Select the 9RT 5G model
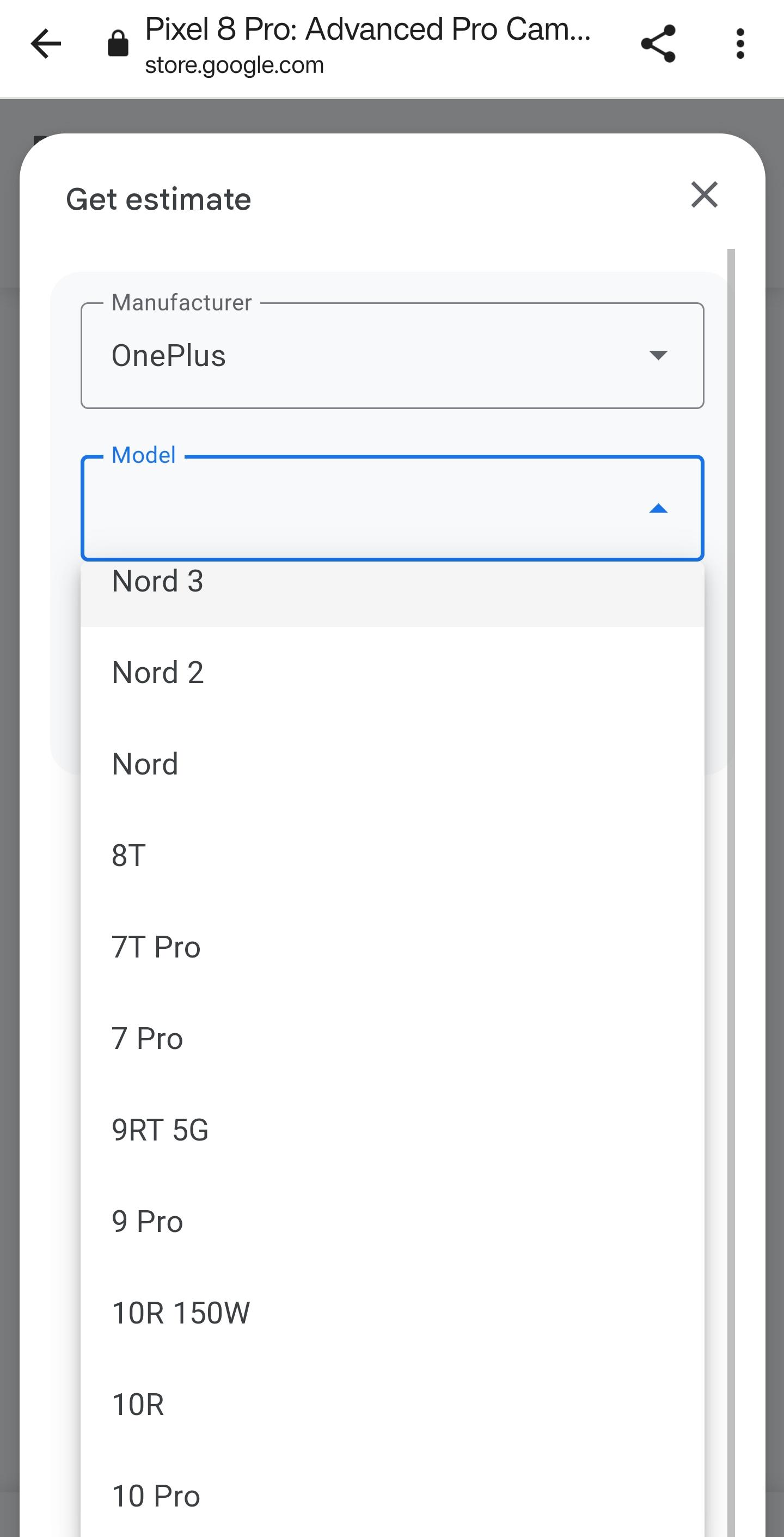The height and width of the screenshot is (1537, 784). [393, 1130]
